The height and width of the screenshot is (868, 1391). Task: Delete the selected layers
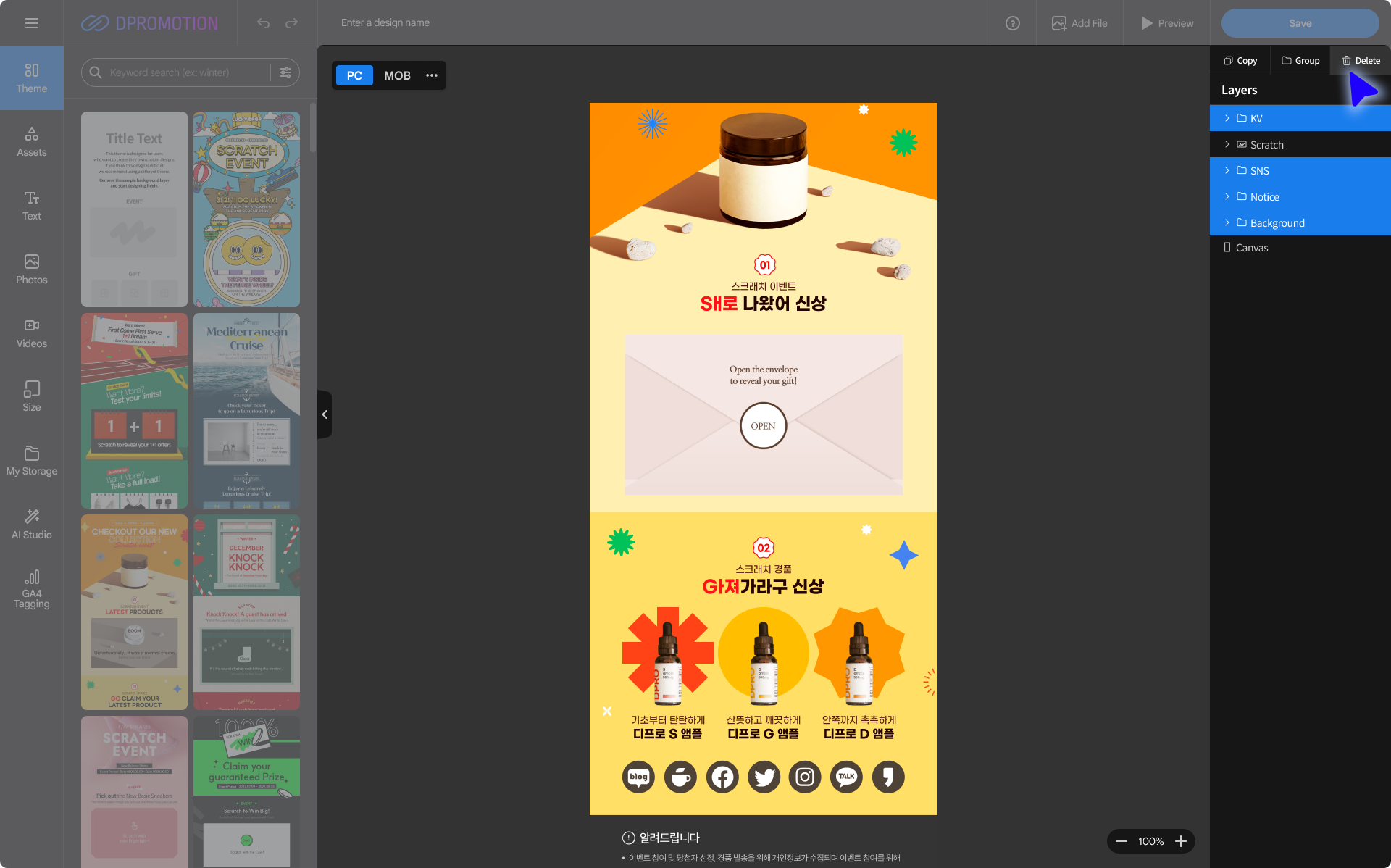1361,60
